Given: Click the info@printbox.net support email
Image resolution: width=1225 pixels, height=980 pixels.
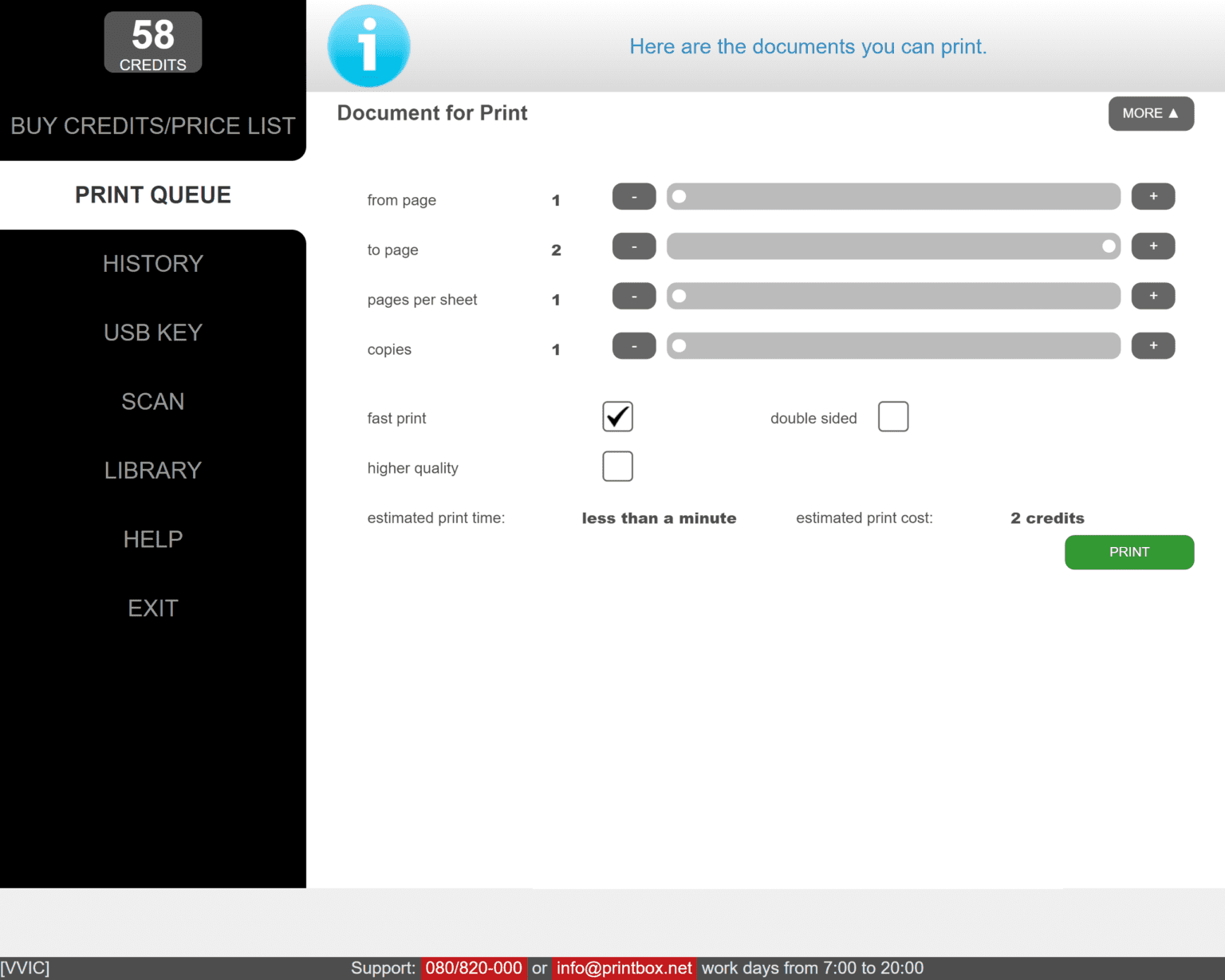Looking at the screenshot, I should (x=624, y=968).
